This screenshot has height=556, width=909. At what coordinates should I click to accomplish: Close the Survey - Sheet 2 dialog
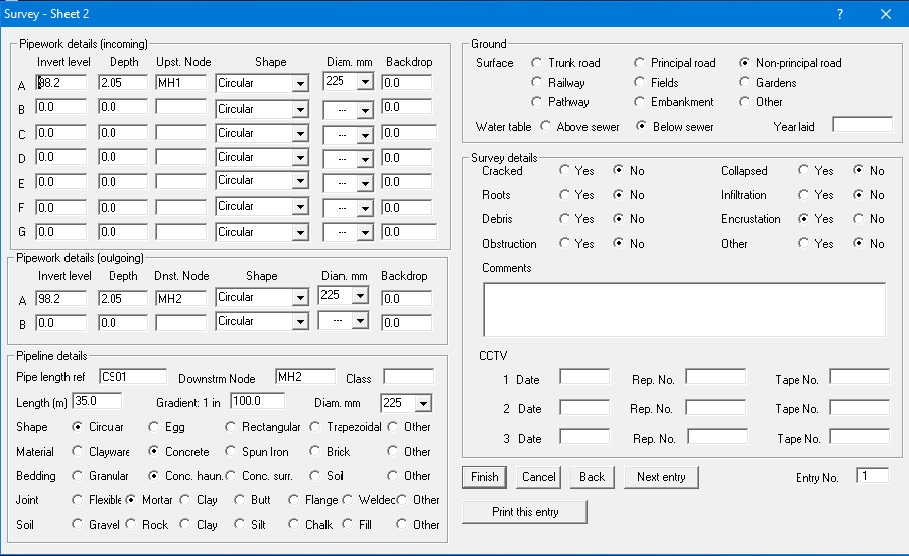886,14
